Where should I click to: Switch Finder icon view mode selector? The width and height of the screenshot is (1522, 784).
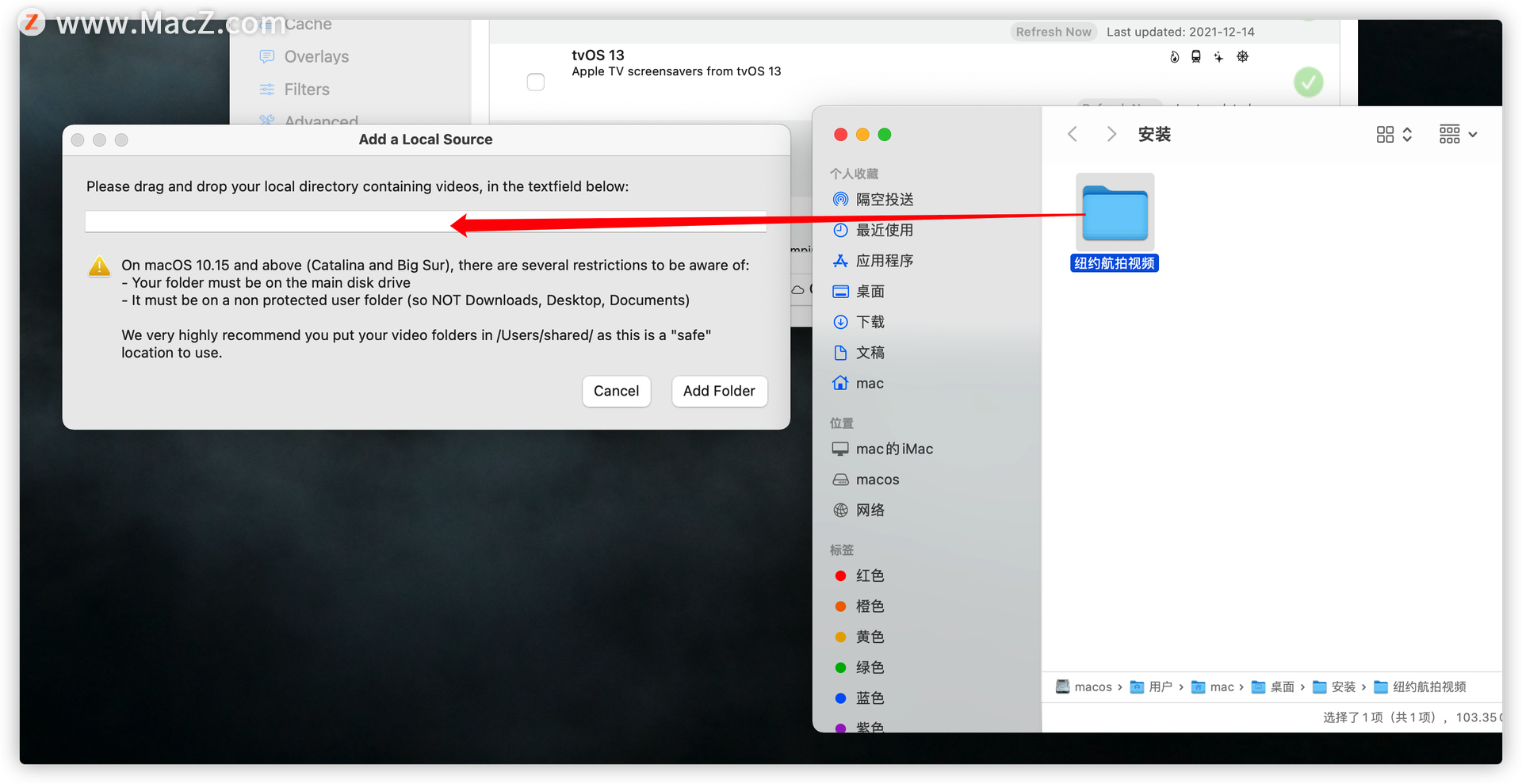pos(1394,135)
